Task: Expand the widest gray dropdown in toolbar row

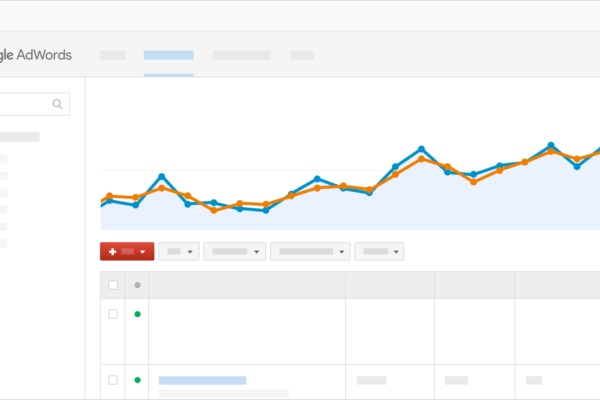Action: click(310, 251)
